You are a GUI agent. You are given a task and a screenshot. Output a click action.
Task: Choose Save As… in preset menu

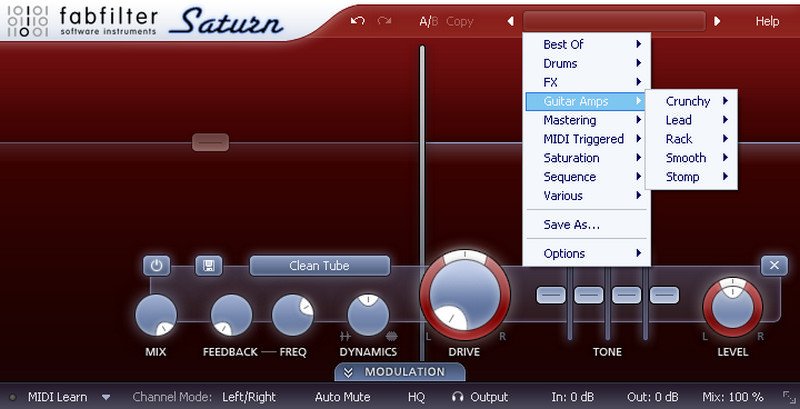571,225
